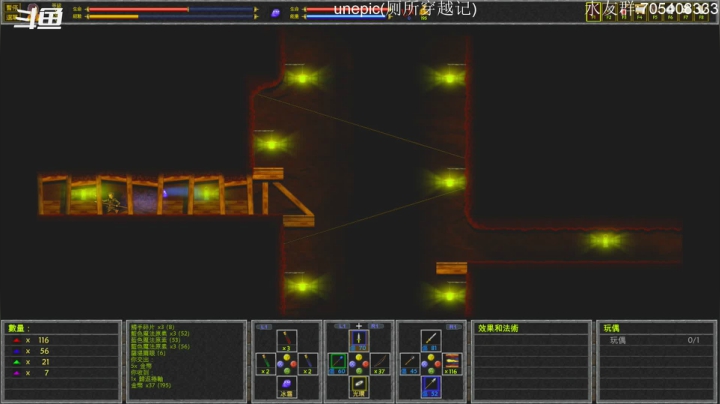The image size is (720, 404).
Task: Click the green orb of right weapon panel
Action: [x=431, y=371]
